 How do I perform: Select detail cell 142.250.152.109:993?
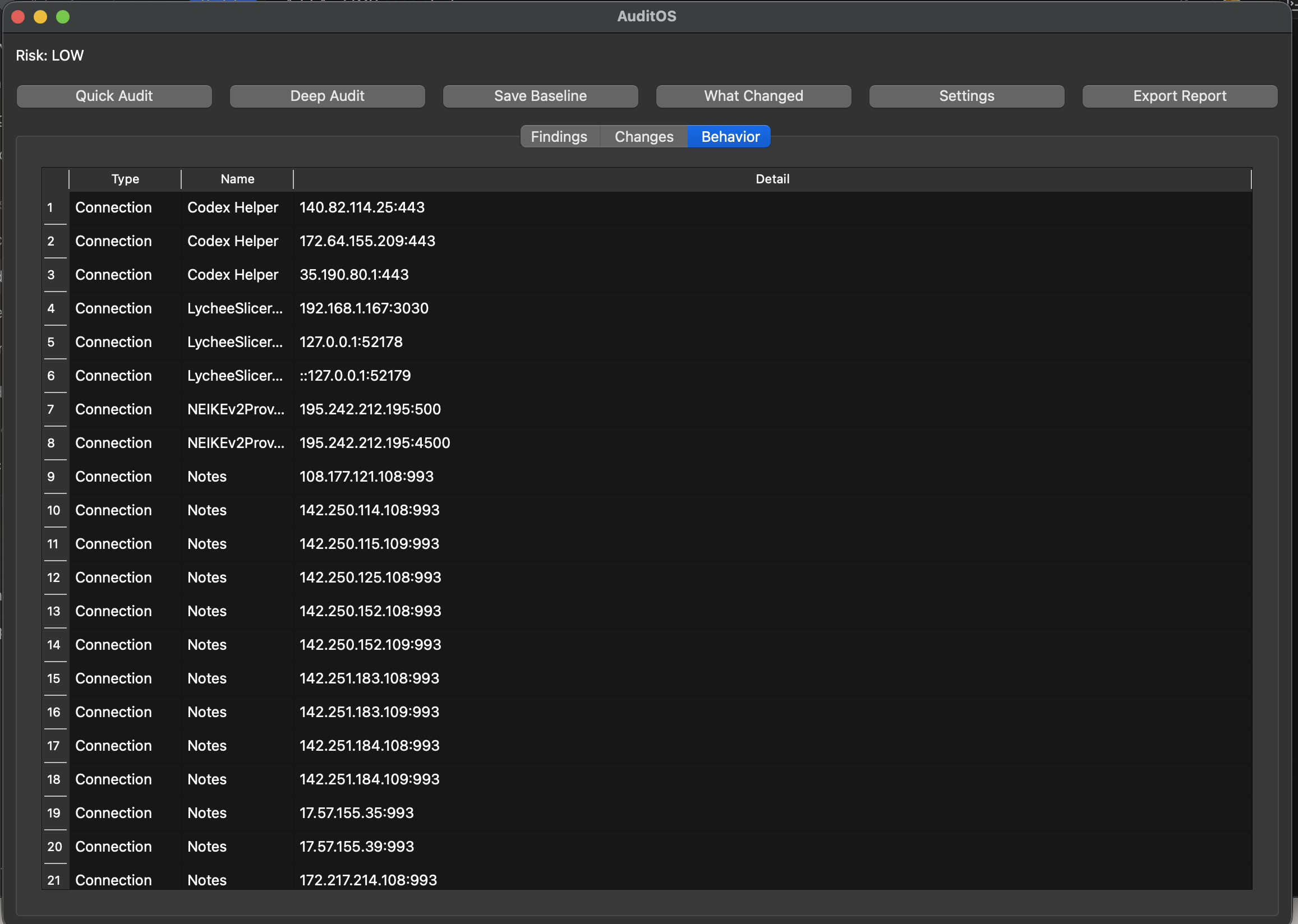(772, 644)
